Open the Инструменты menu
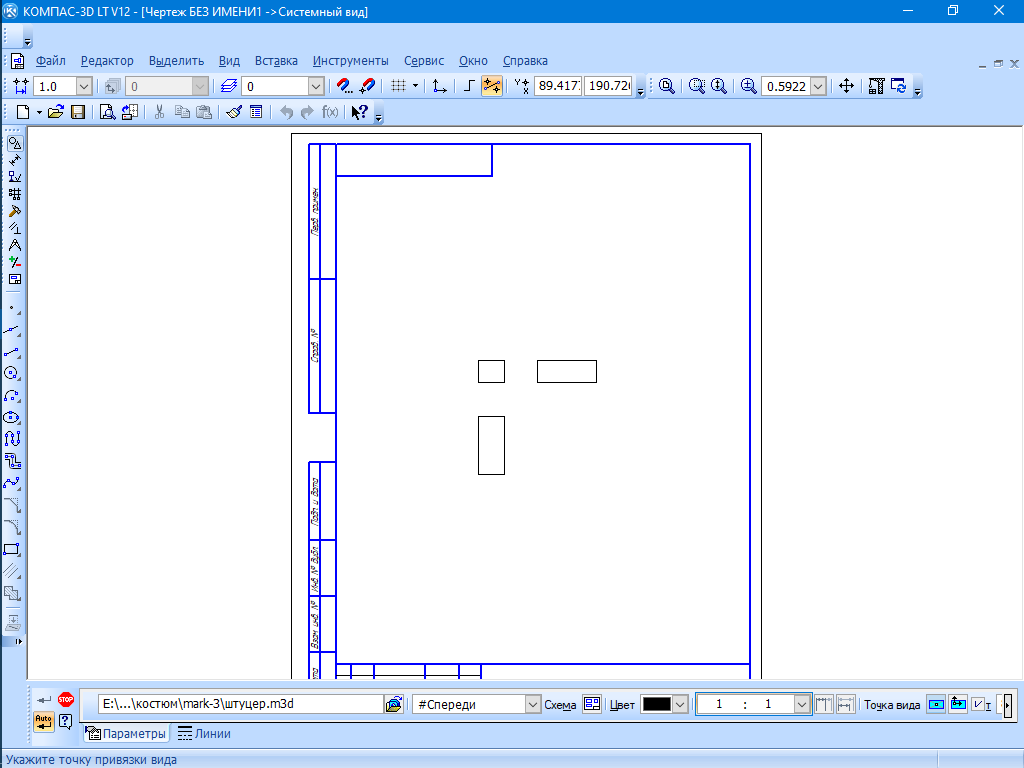Image resolution: width=1024 pixels, height=768 pixels. coord(351,61)
